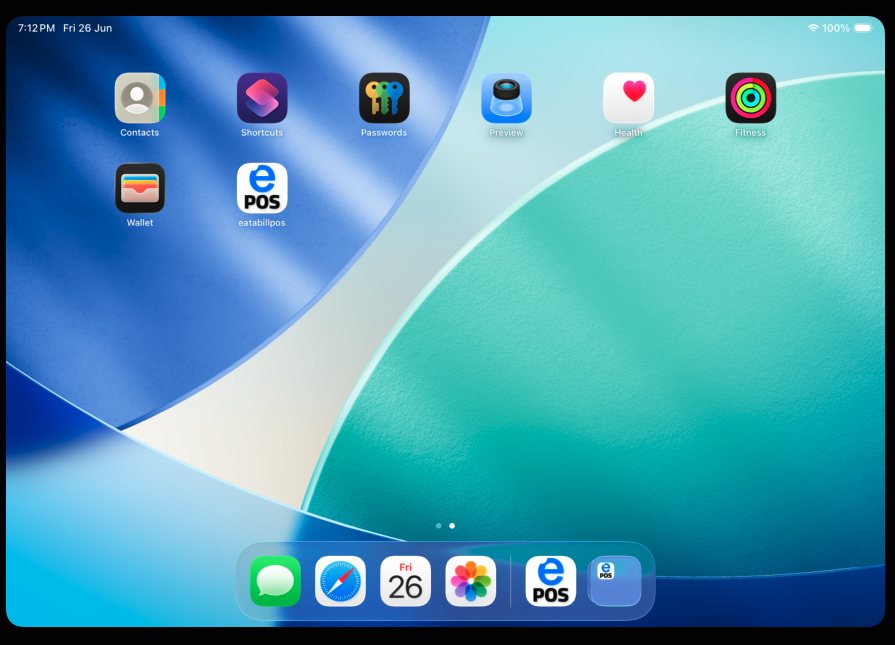The width and height of the screenshot is (895, 645).
Task: Open Messages in the dock
Action: pos(275,581)
